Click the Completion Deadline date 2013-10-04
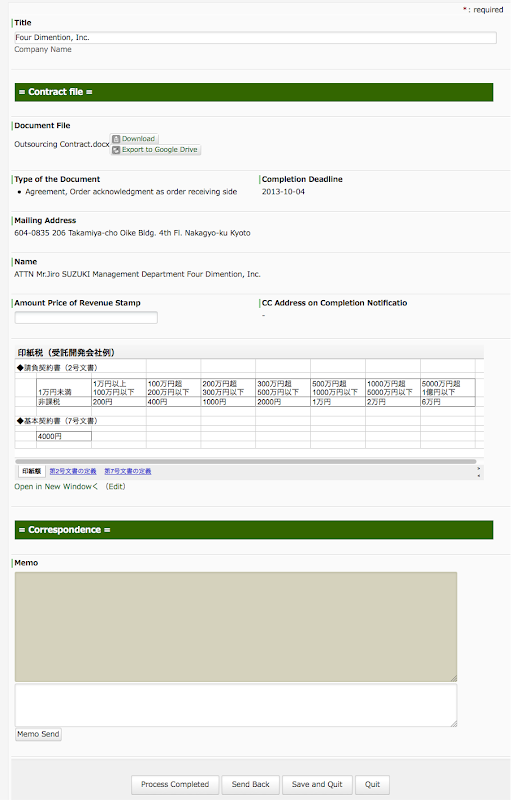511x800 pixels. click(284, 192)
